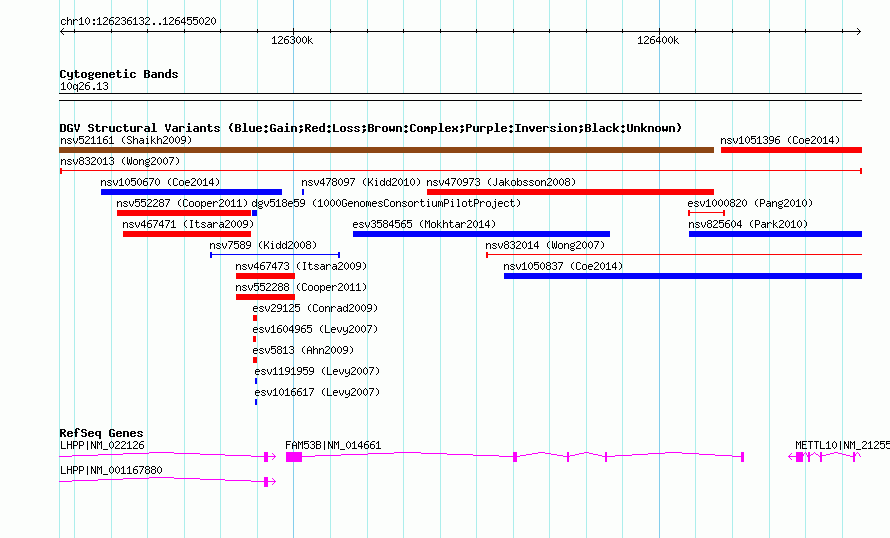This screenshot has height=538, width=890.
Task: Click the 126300k ruler marker
Action: [292, 41]
